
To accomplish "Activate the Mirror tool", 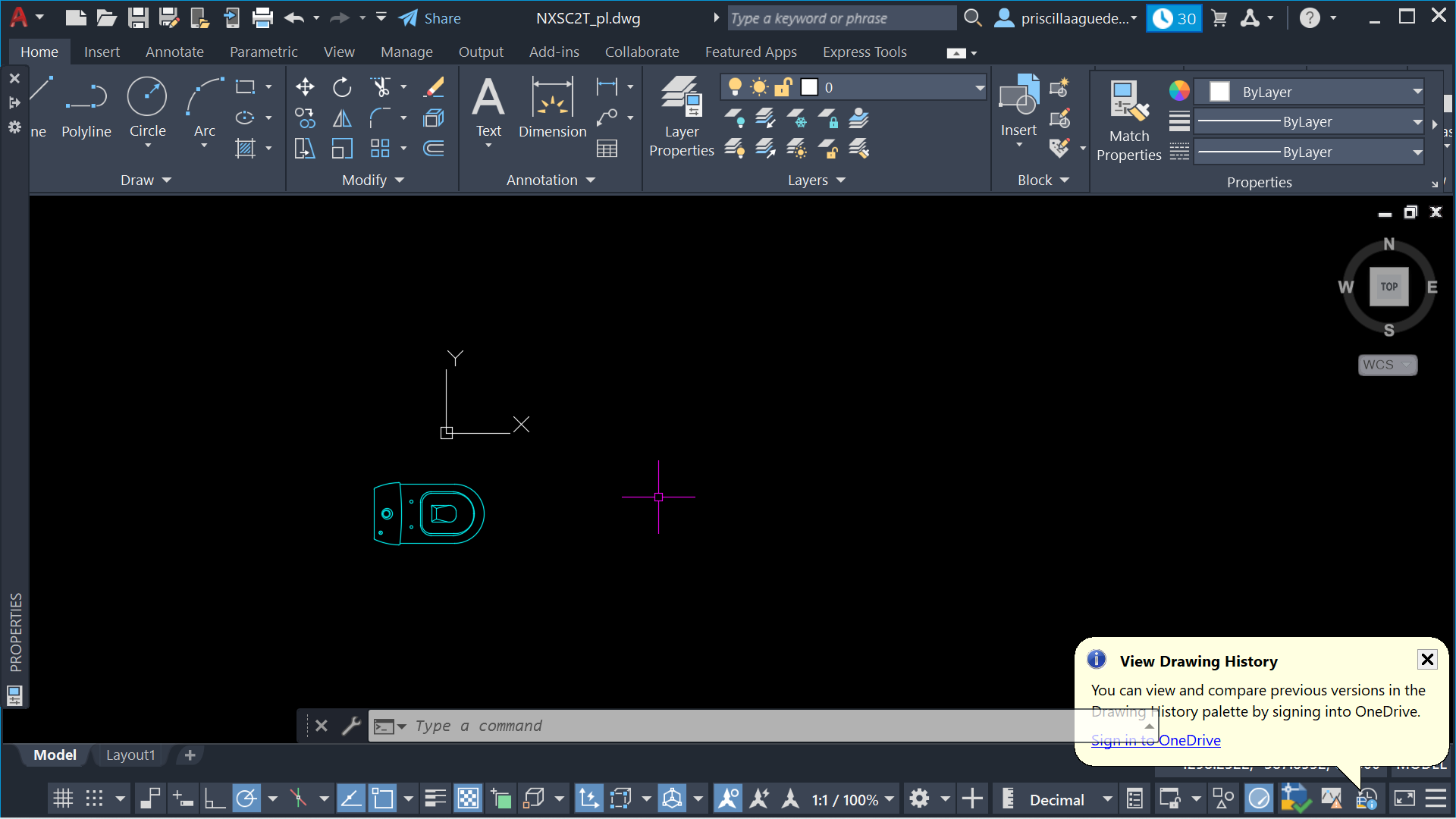I will [x=342, y=118].
